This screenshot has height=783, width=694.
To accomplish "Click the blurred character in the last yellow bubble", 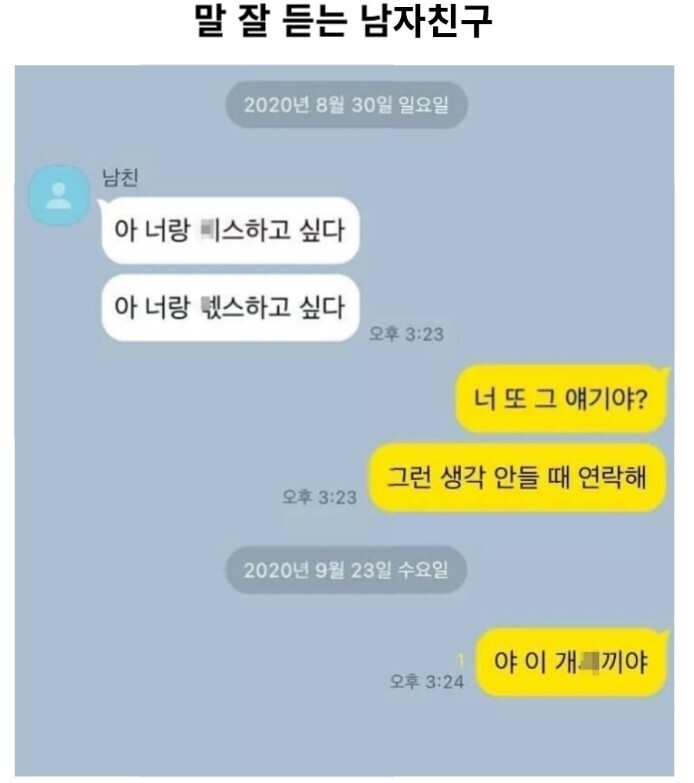I will click(589, 663).
